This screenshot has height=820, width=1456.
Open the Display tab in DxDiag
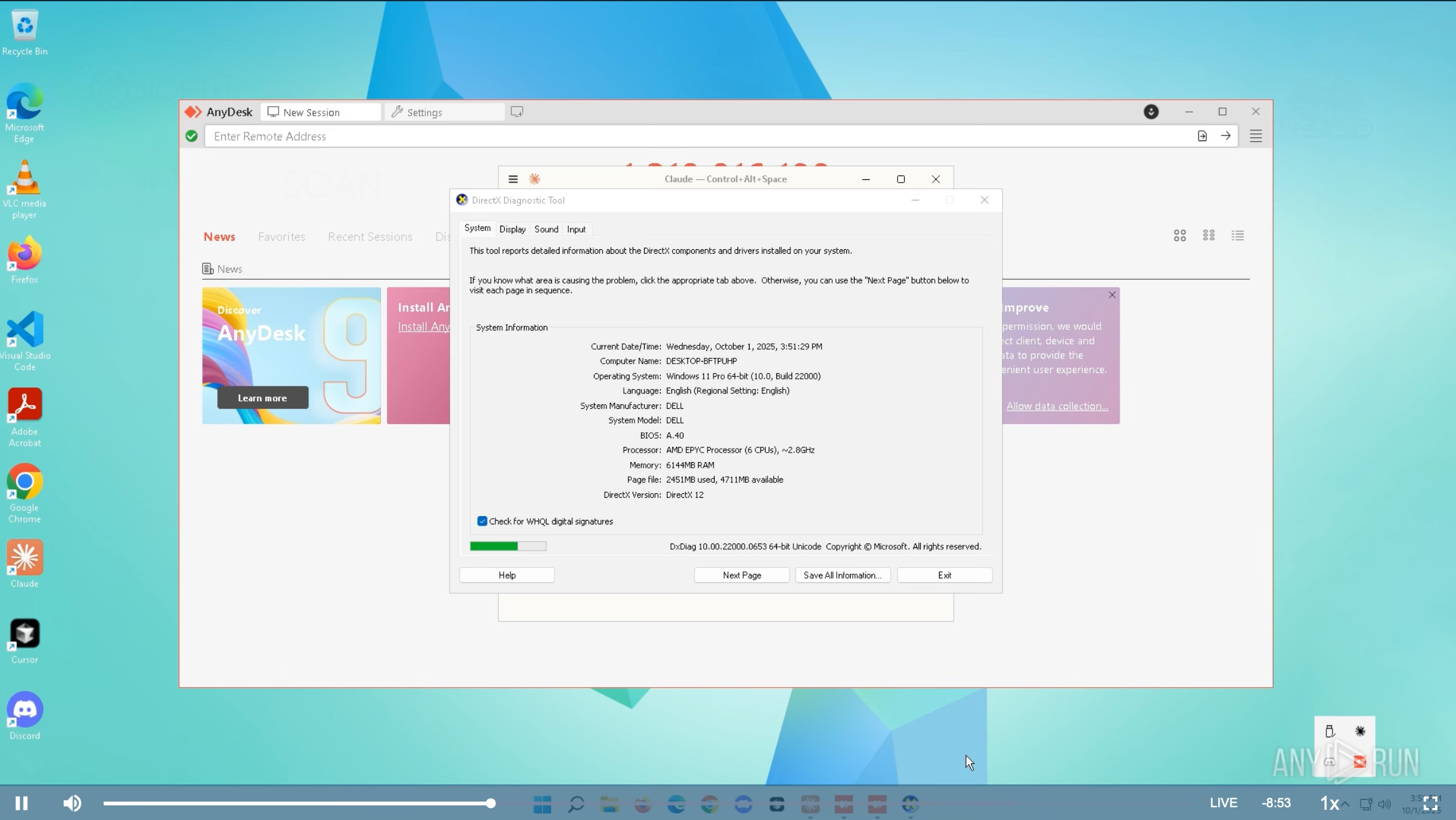click(512, 229)
